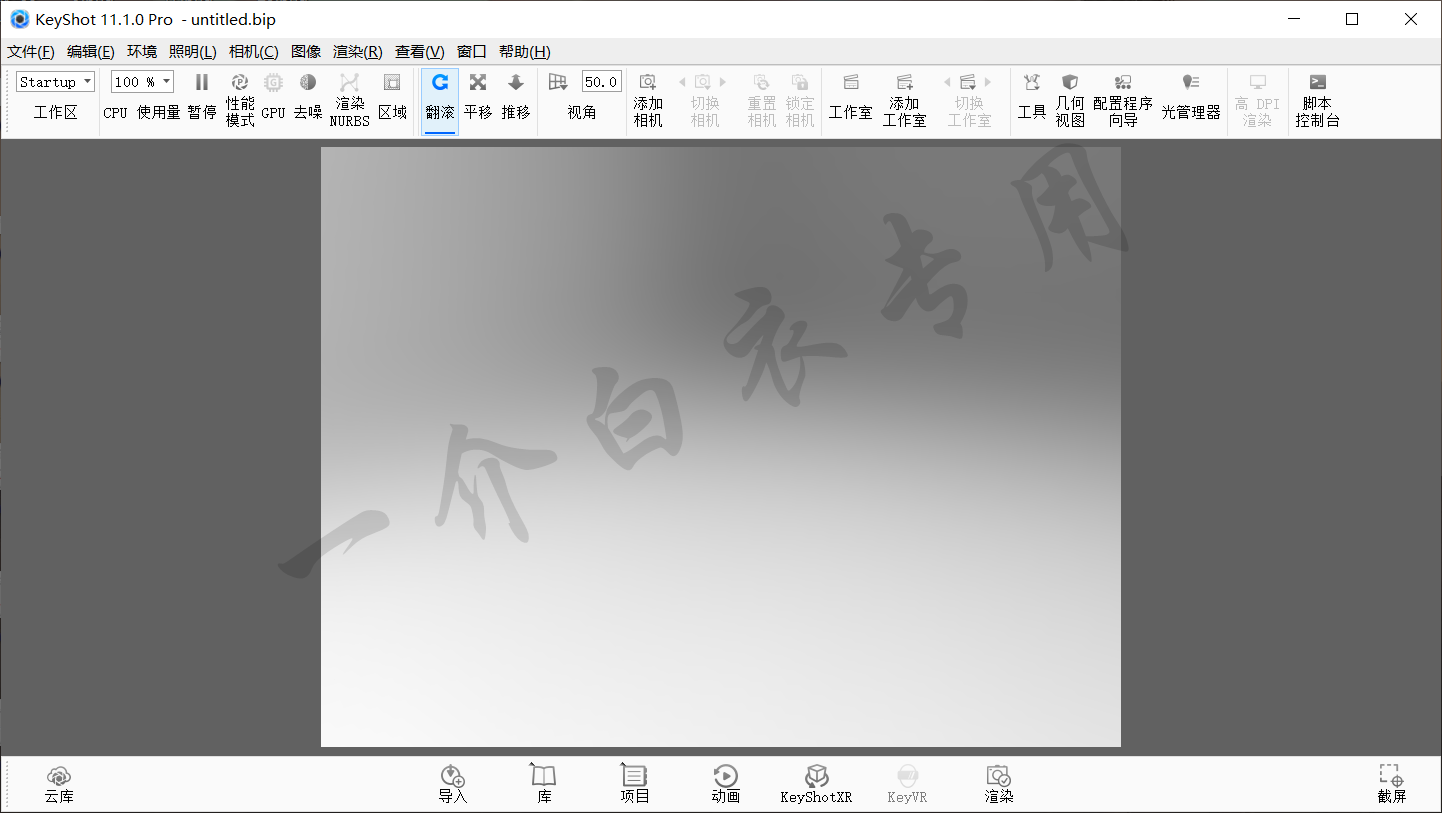Open the 项目 project panel
The image size is (1442, 813).
[635, 783]
